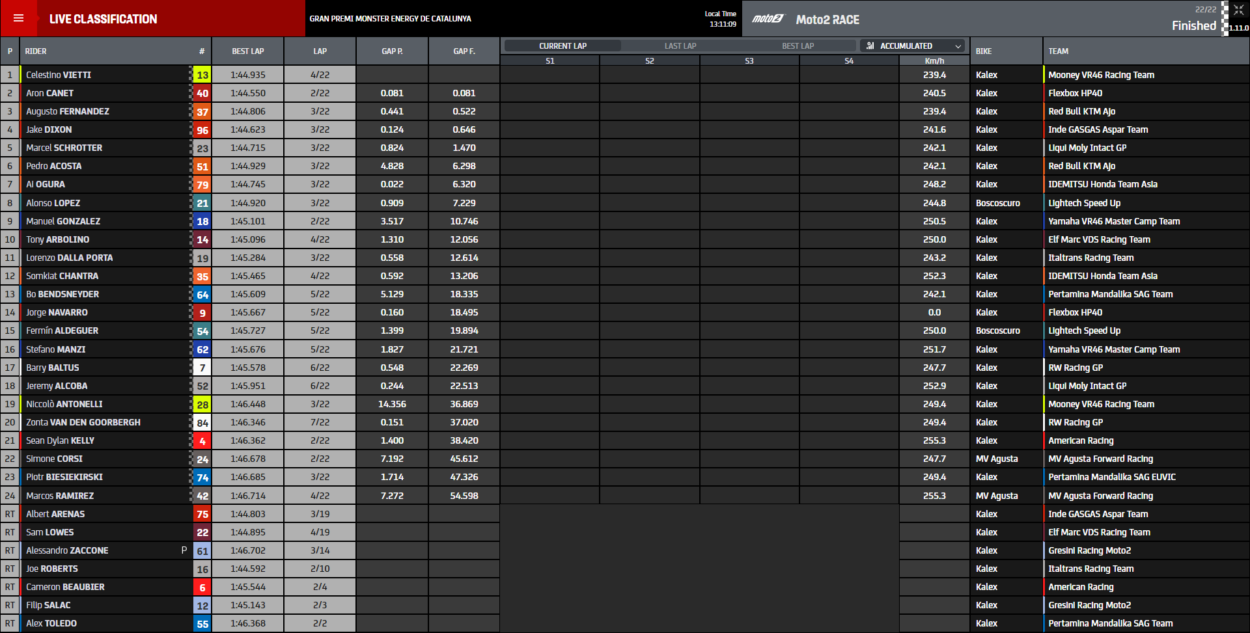
Task: Select rider Zonta VAN DEN GOORBERGH
Action: [84, 422]
